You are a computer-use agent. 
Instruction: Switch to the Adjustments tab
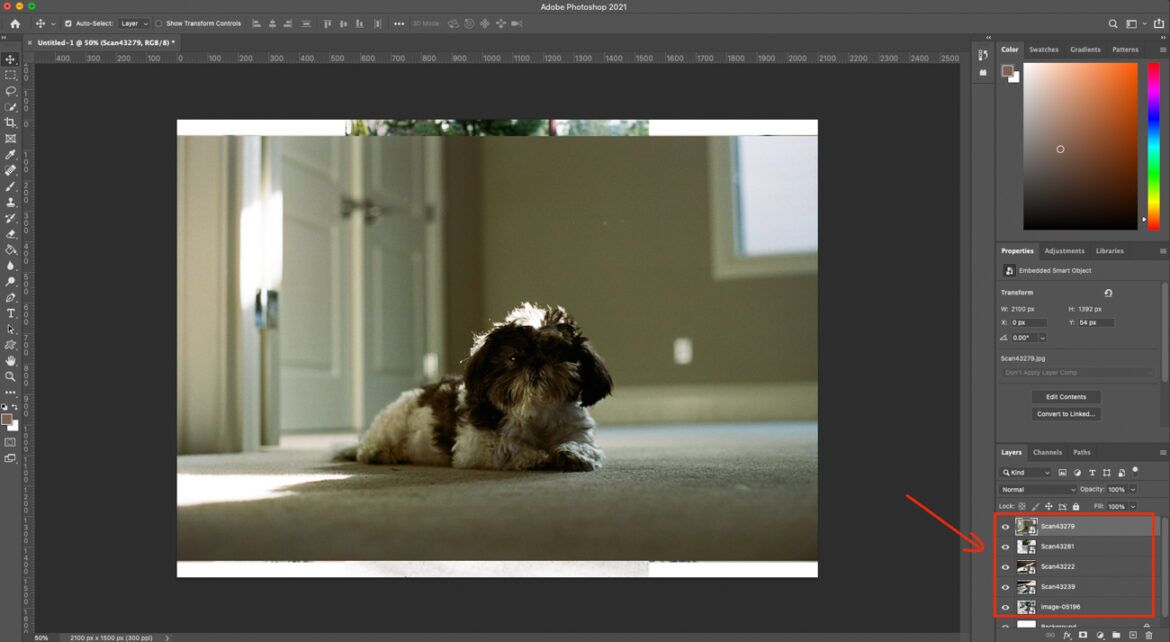tap(1064, 251)
